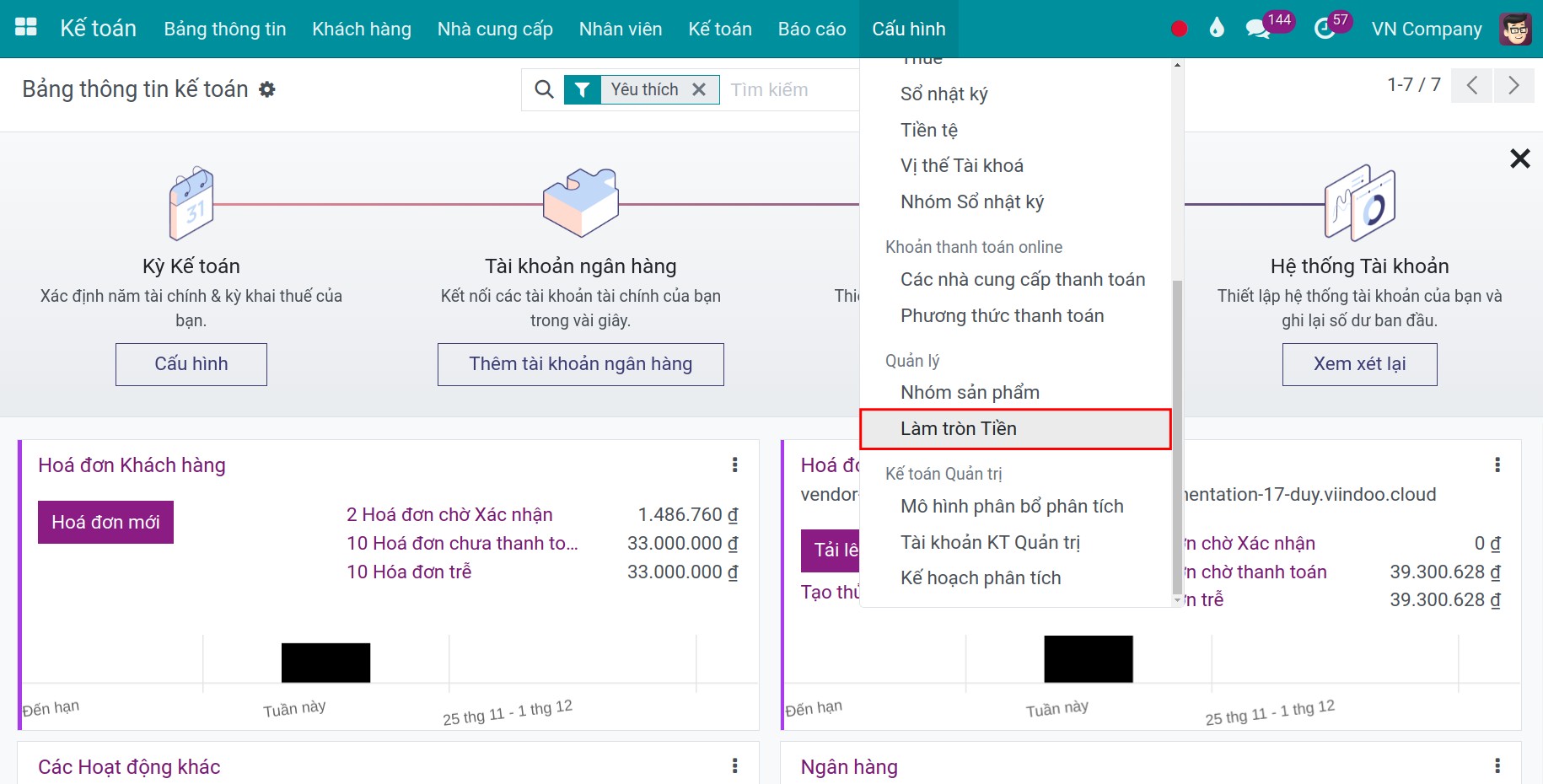Screen dimensions: 1543x784
Task: Select Tài khoản KT Quản trị
Action: [1015, 542]
